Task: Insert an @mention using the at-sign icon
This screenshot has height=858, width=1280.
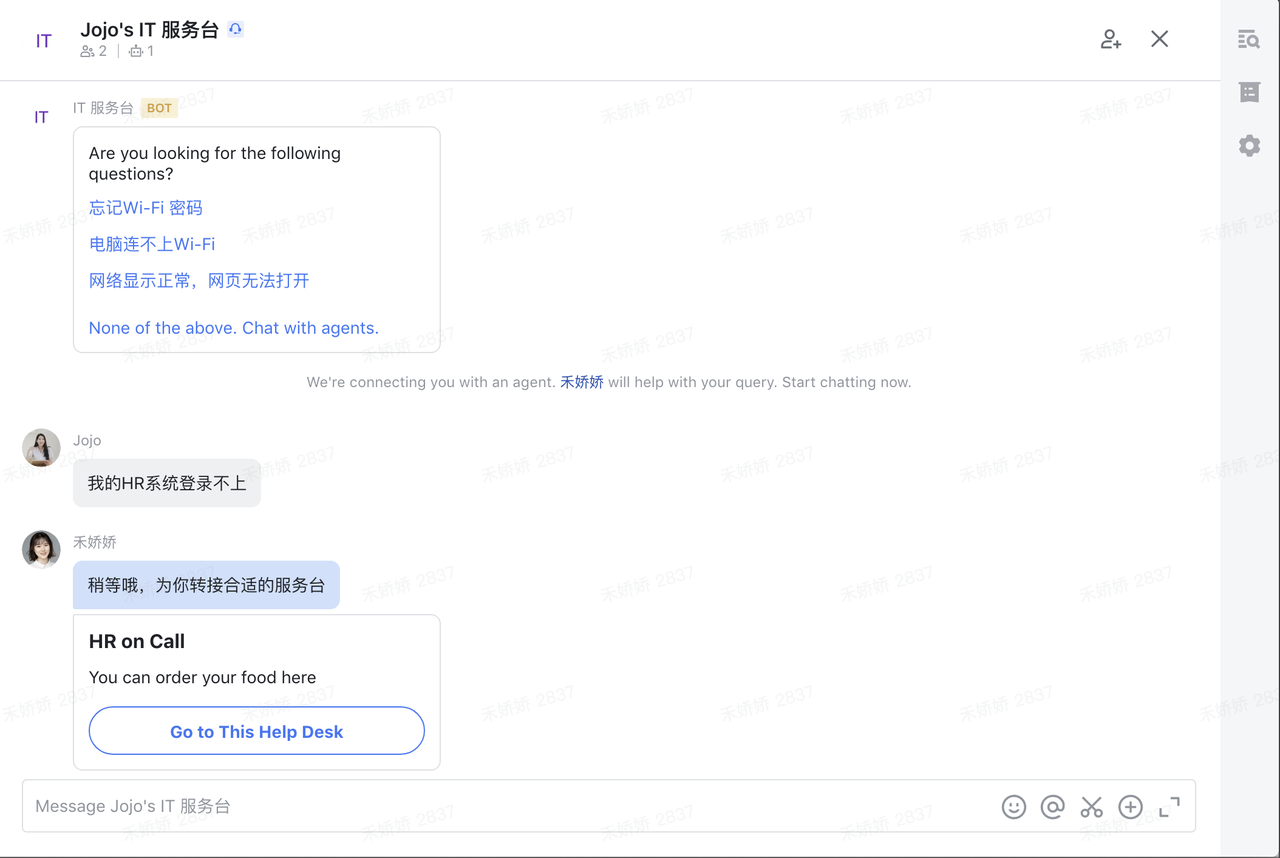Action: (x=1052, y=806)
